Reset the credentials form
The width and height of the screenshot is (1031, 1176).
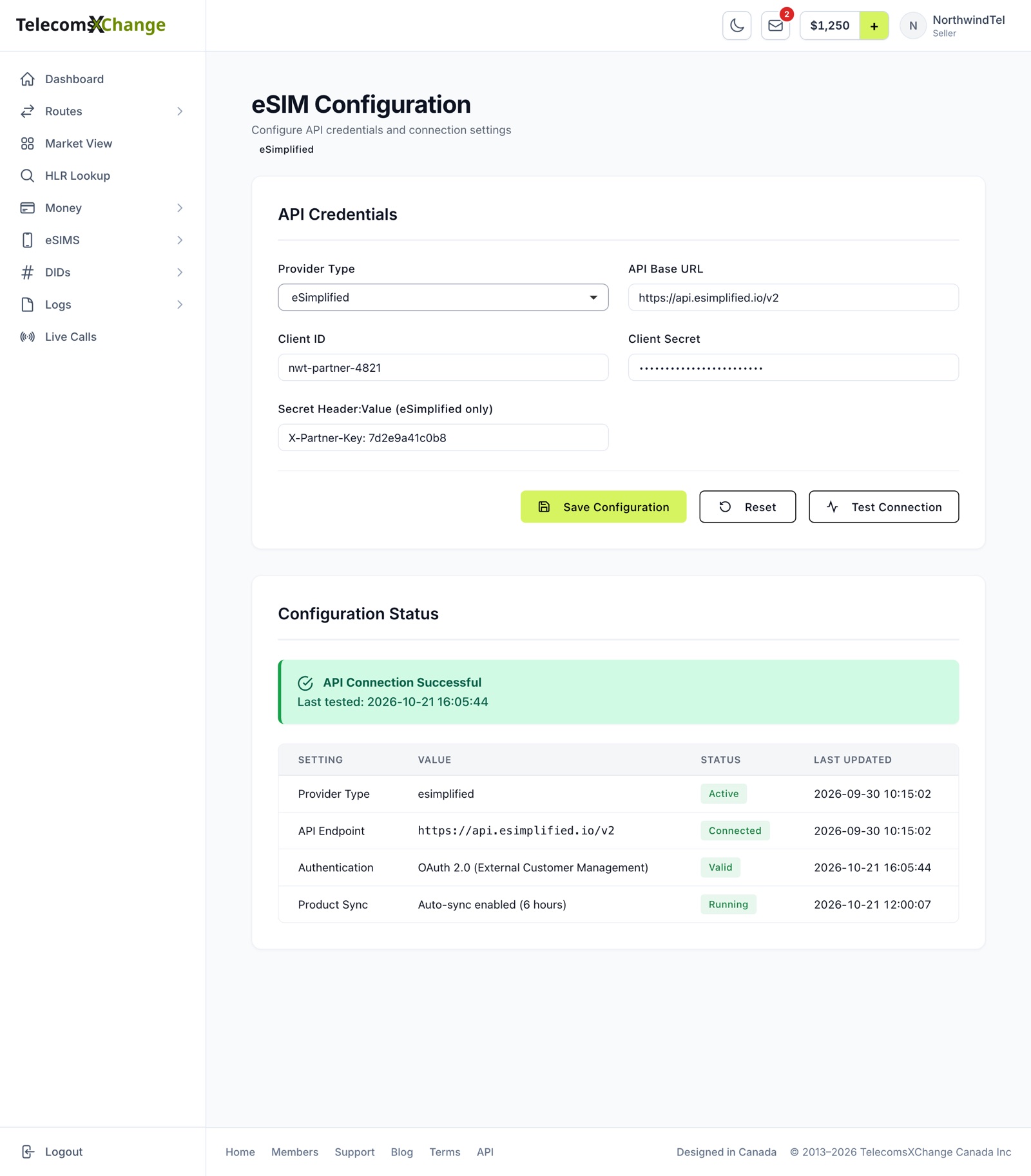[x=747, y=507]
